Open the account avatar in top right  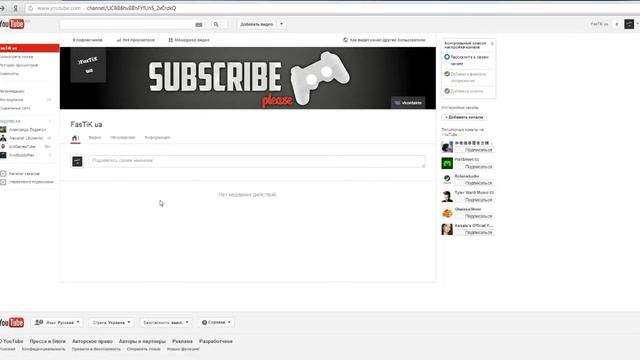[629, 24]
